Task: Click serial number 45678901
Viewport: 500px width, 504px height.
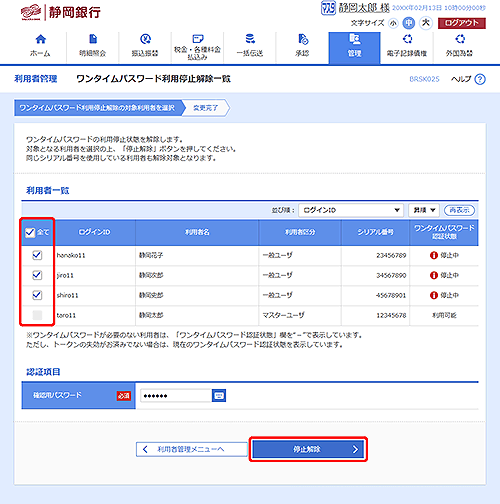Action: (x=391, y=295)
